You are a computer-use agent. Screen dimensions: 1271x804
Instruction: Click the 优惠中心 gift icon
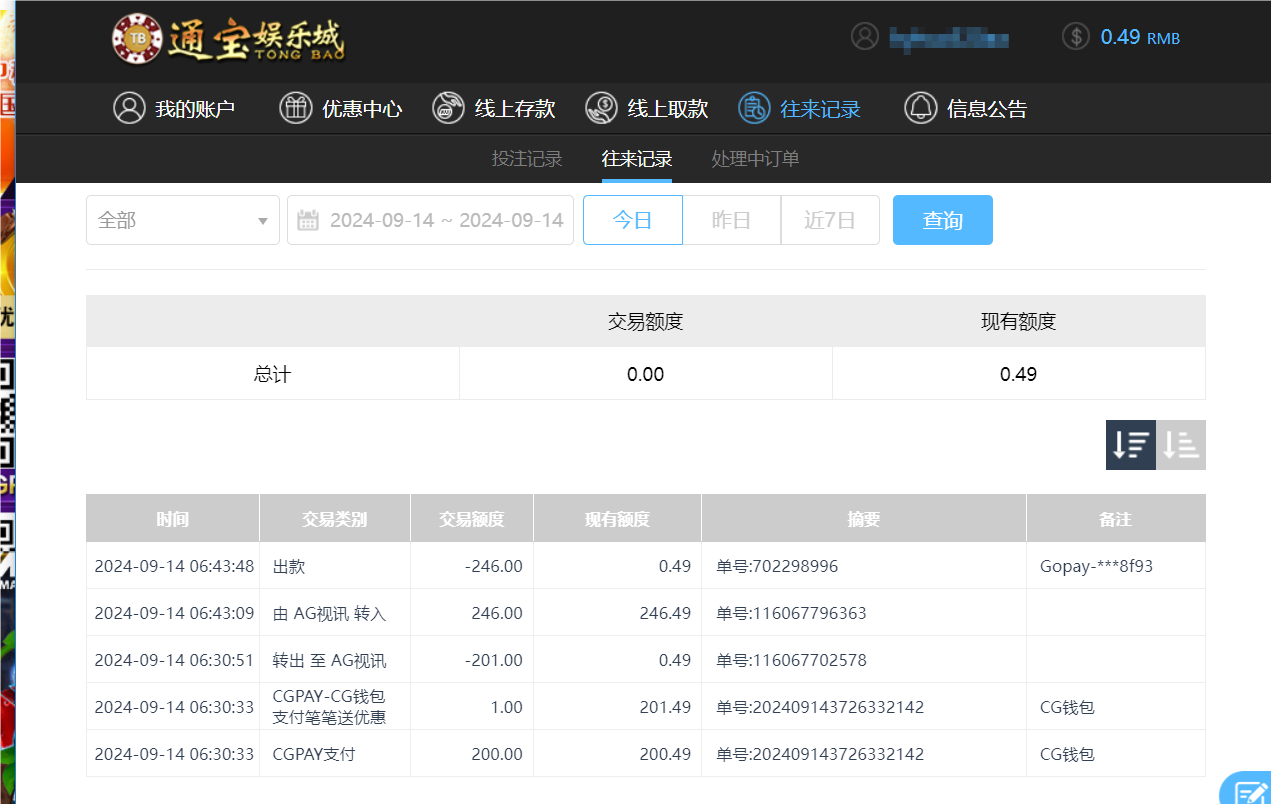pos(296,108)
